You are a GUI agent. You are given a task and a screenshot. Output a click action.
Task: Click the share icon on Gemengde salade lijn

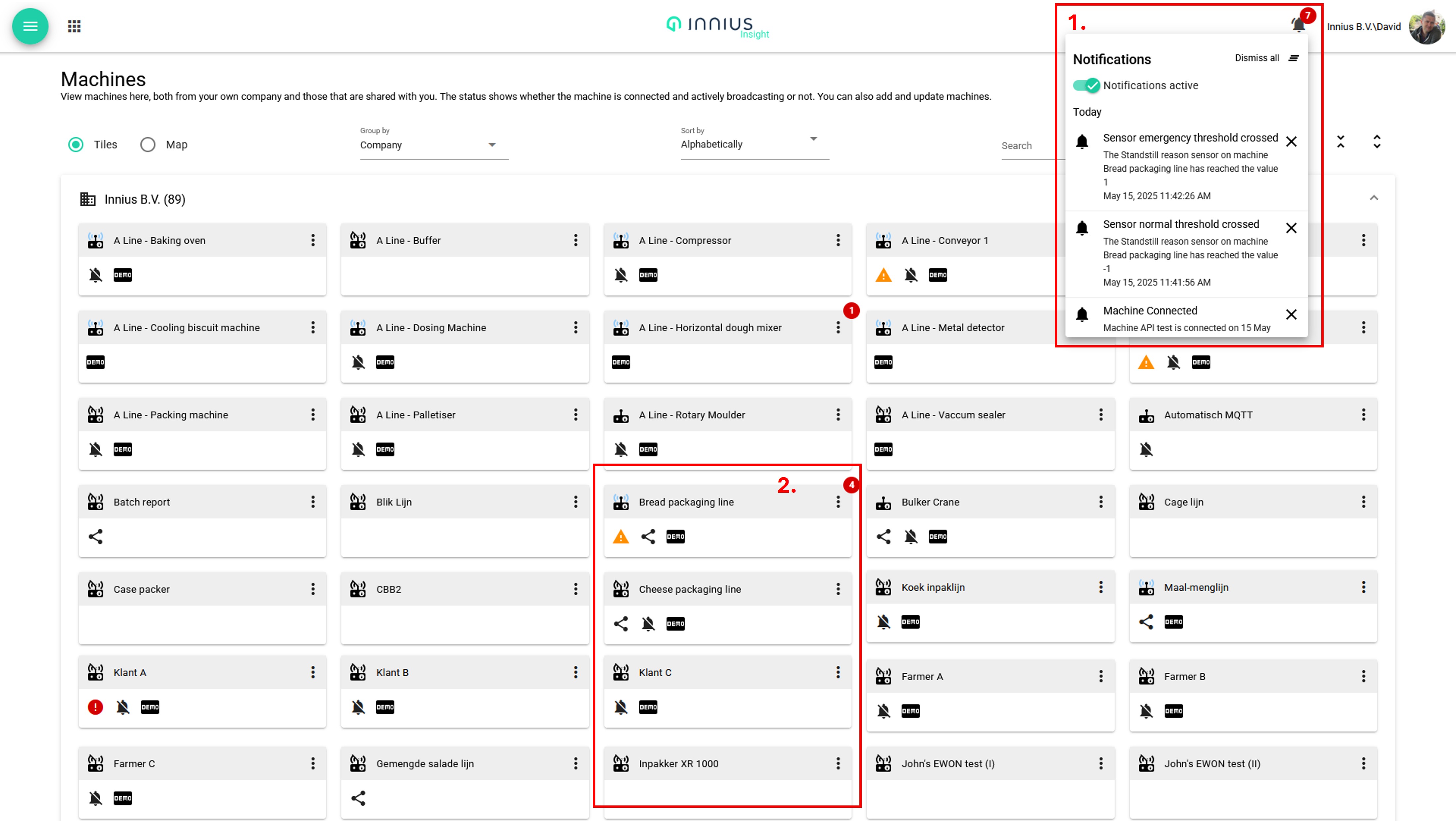click(x=358, y=798)
